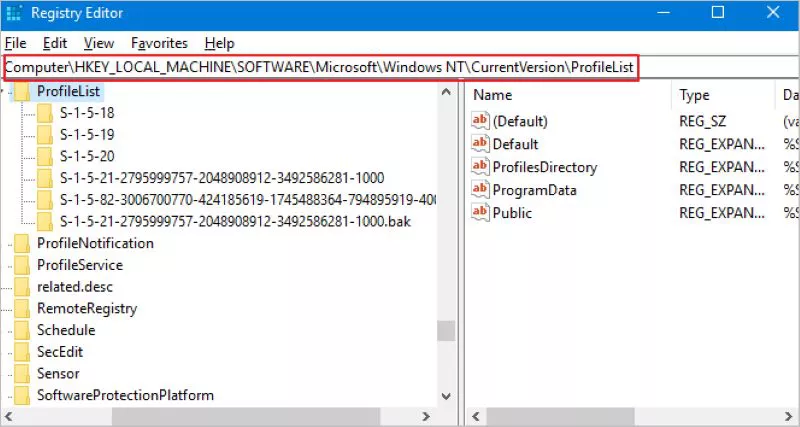This screenshot has height=427, width=800.
Task: Click folder icon of S-1-5-82 key
Action: click(45, 200)
